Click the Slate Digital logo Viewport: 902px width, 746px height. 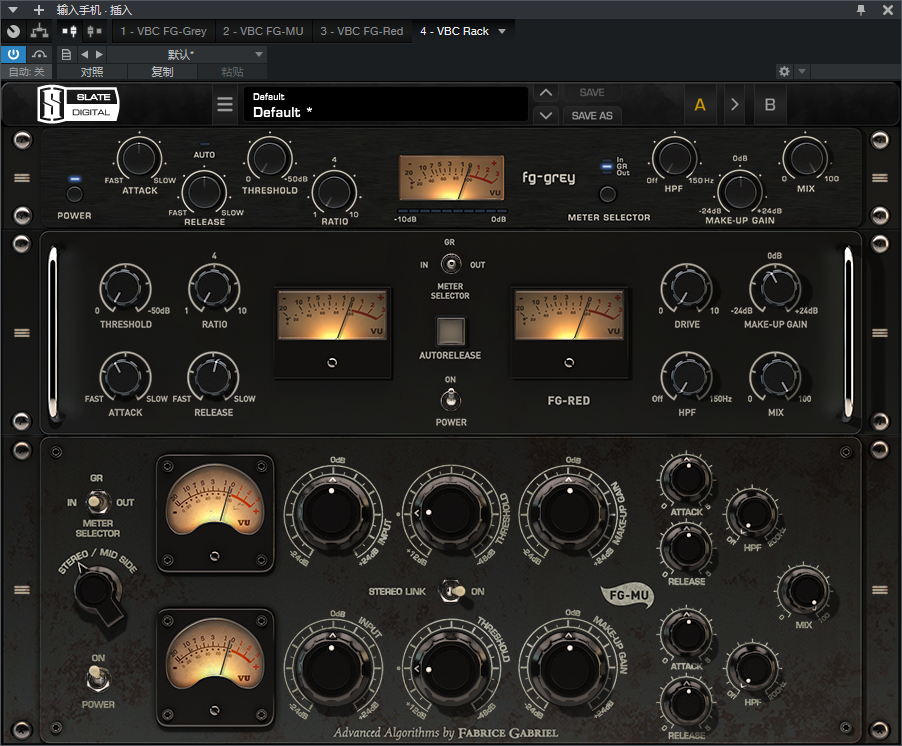click(78, 104)
